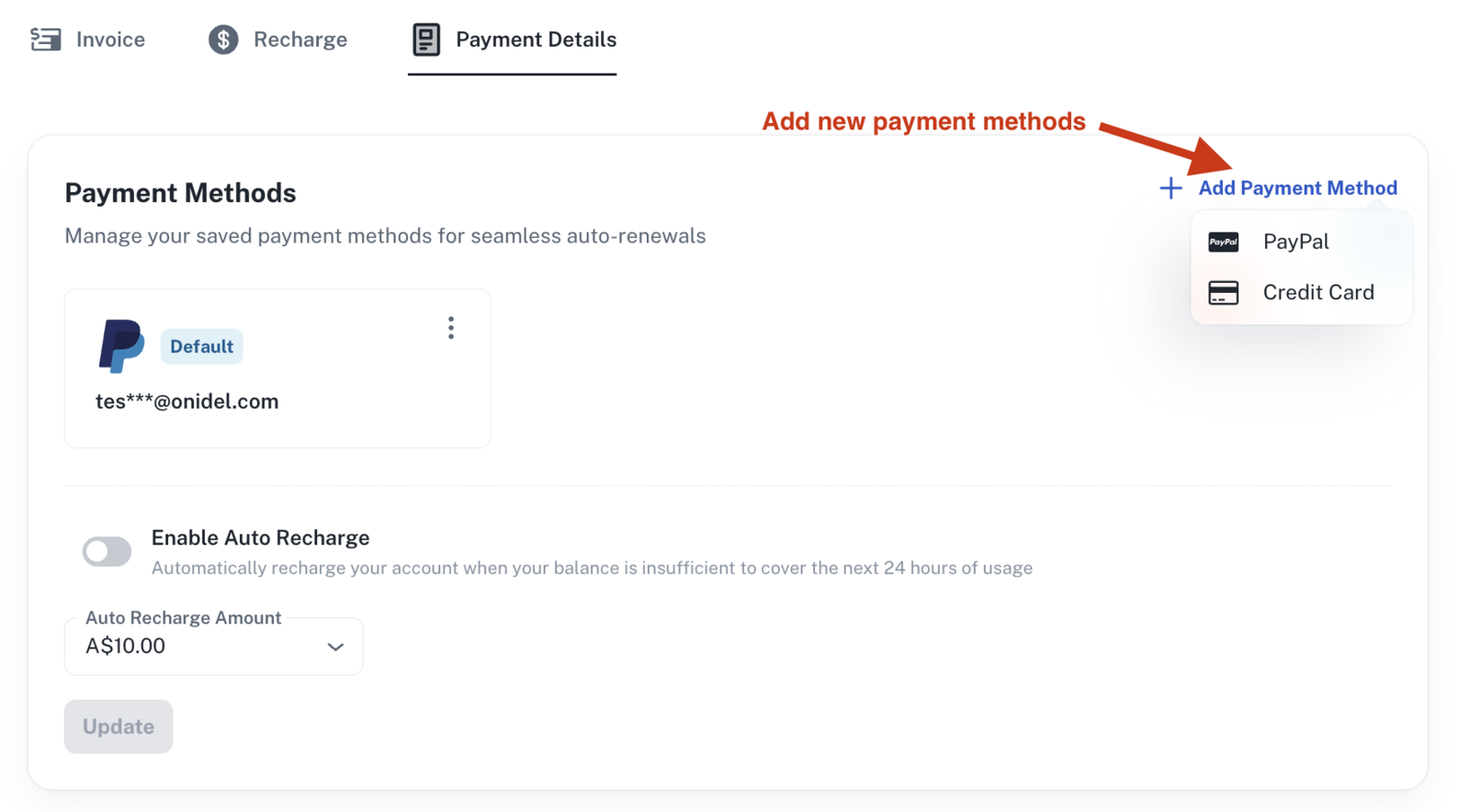Click the large PayPal logo on saved card

(x=121, y=346)
